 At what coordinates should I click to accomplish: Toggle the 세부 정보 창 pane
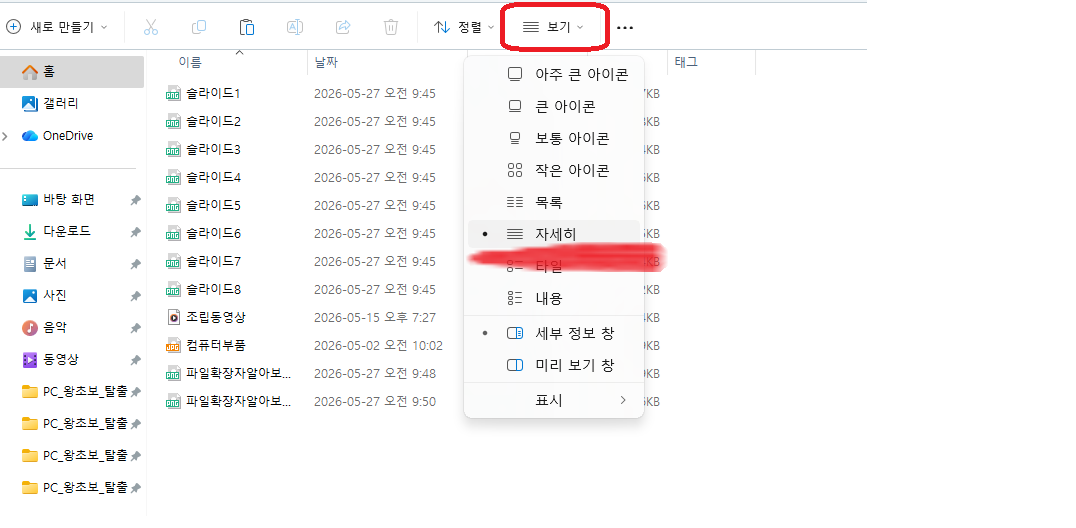coord(554,333)
